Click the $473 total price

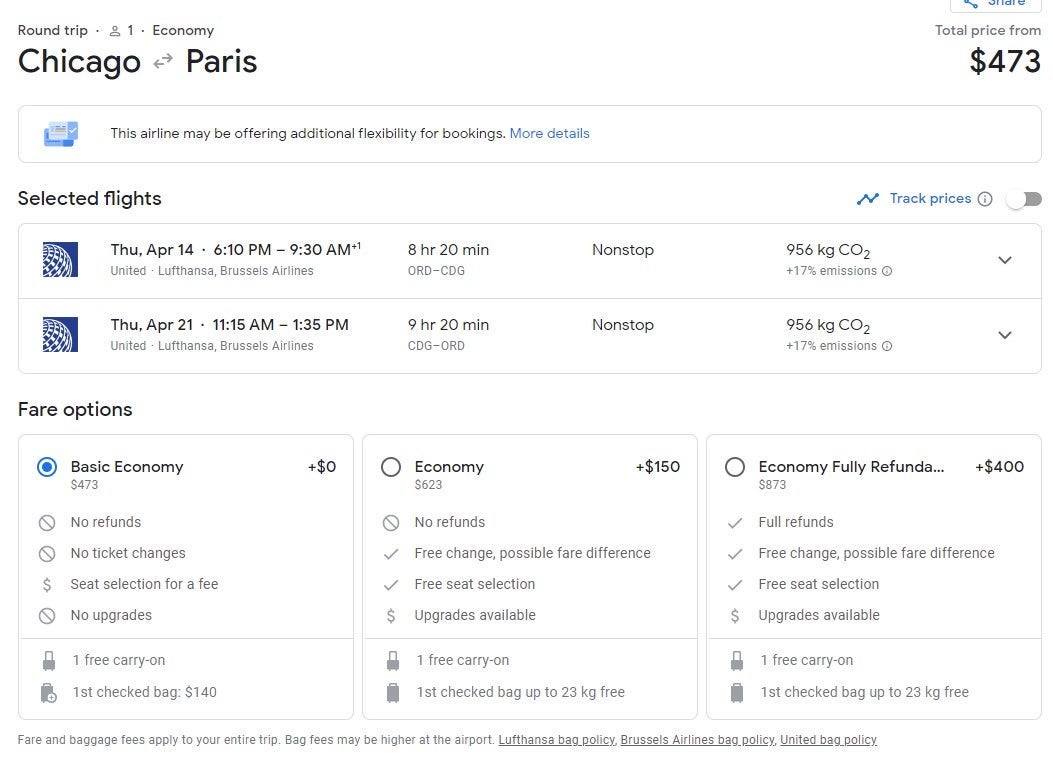(x=1005, y=61)
